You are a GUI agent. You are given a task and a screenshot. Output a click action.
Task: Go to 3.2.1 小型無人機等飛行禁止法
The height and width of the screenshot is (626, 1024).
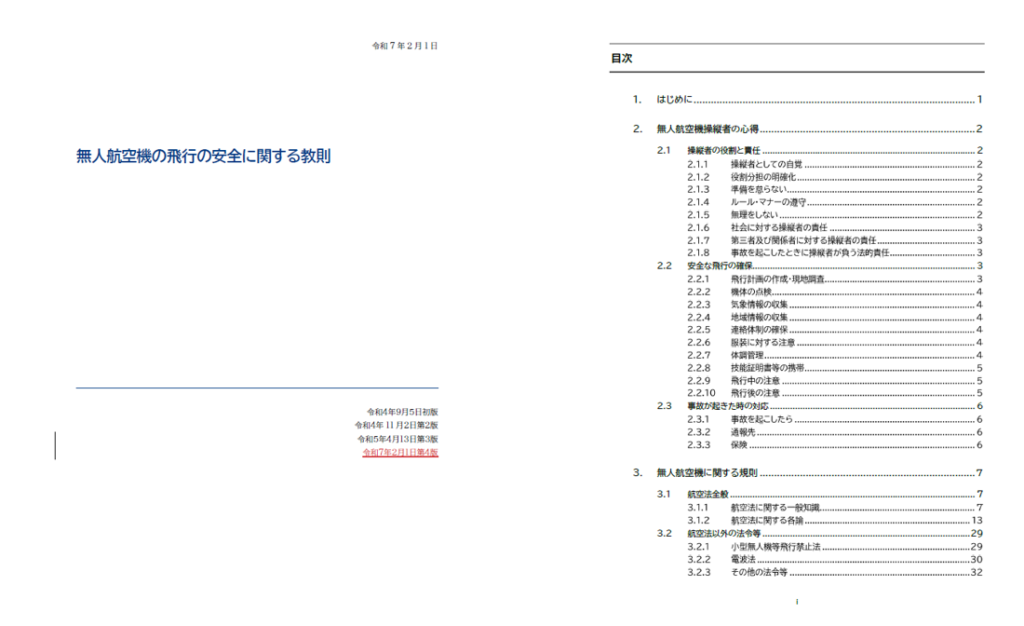click(x=775, y=547)
